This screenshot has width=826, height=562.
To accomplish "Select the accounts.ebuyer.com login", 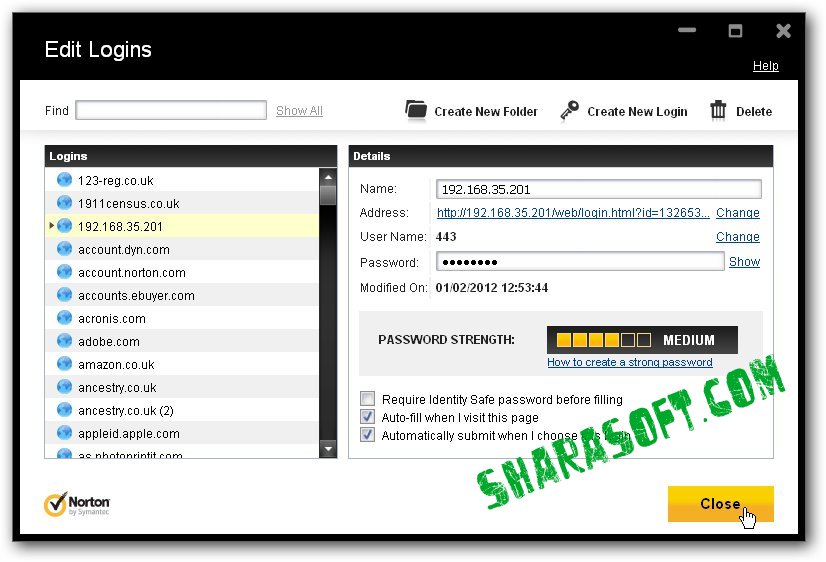I will [182, 295].
